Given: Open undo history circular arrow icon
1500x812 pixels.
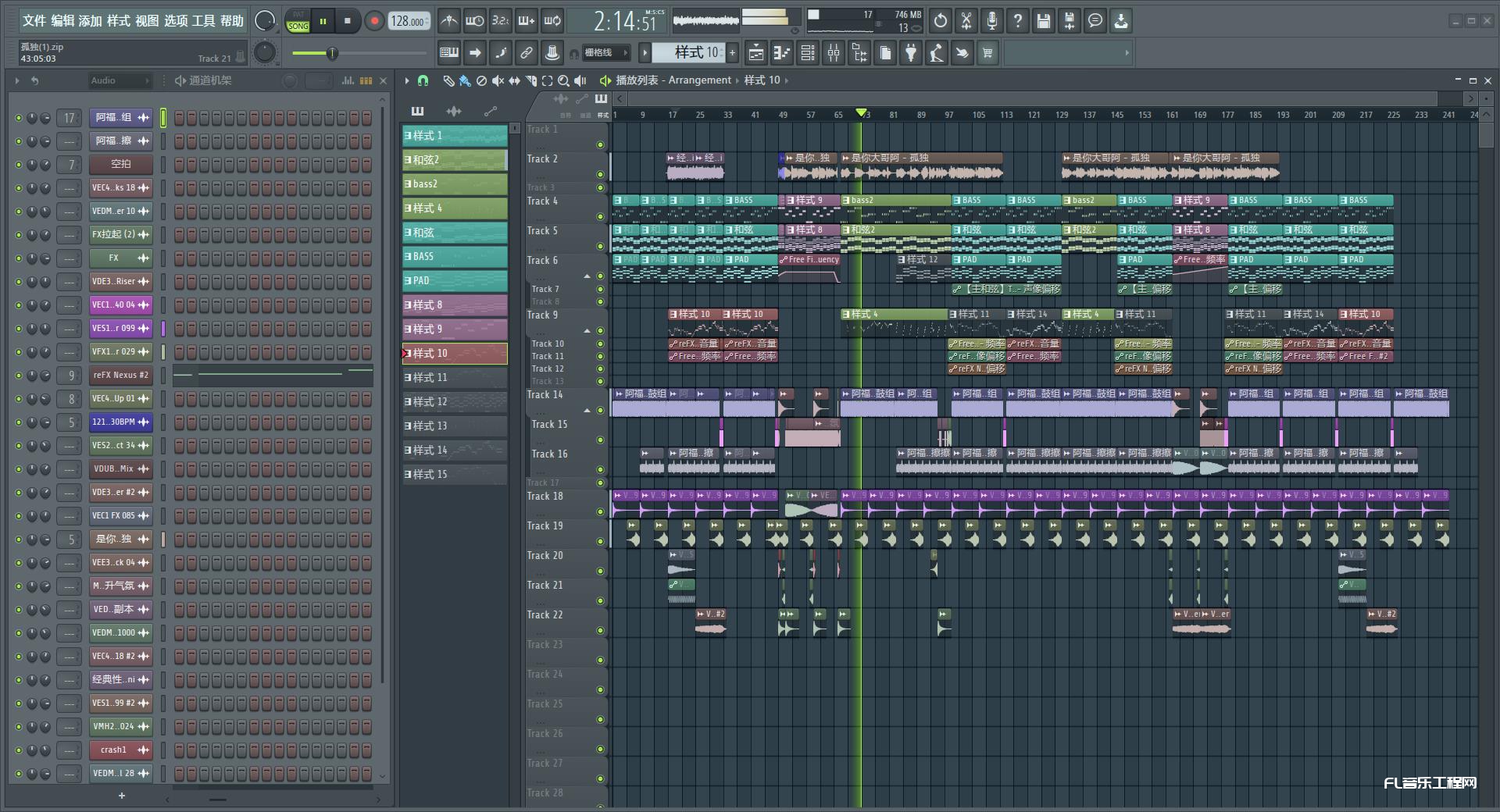Looking at the screenshot, I should tap(941, 21).
